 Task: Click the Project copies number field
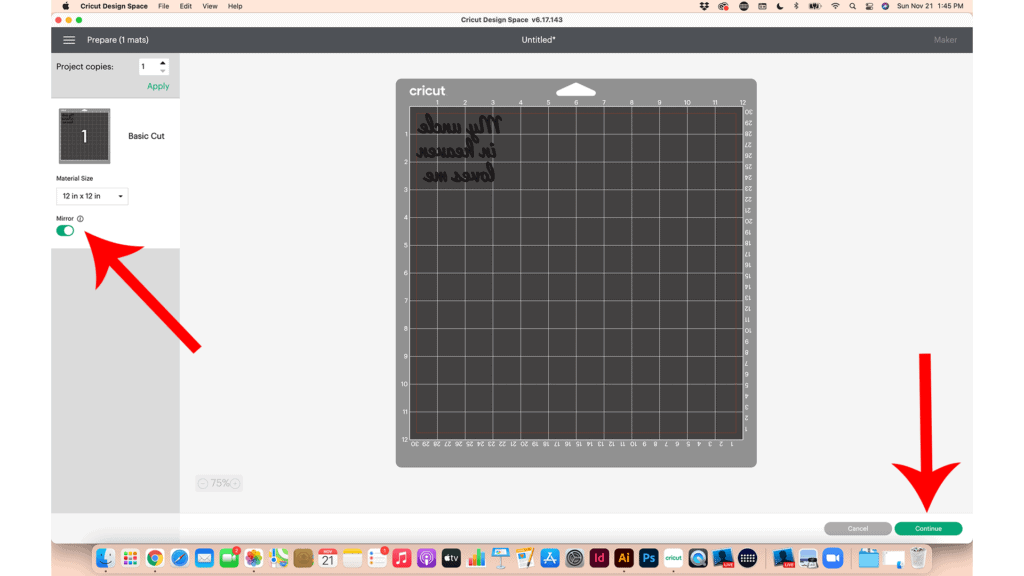(148, 67)
